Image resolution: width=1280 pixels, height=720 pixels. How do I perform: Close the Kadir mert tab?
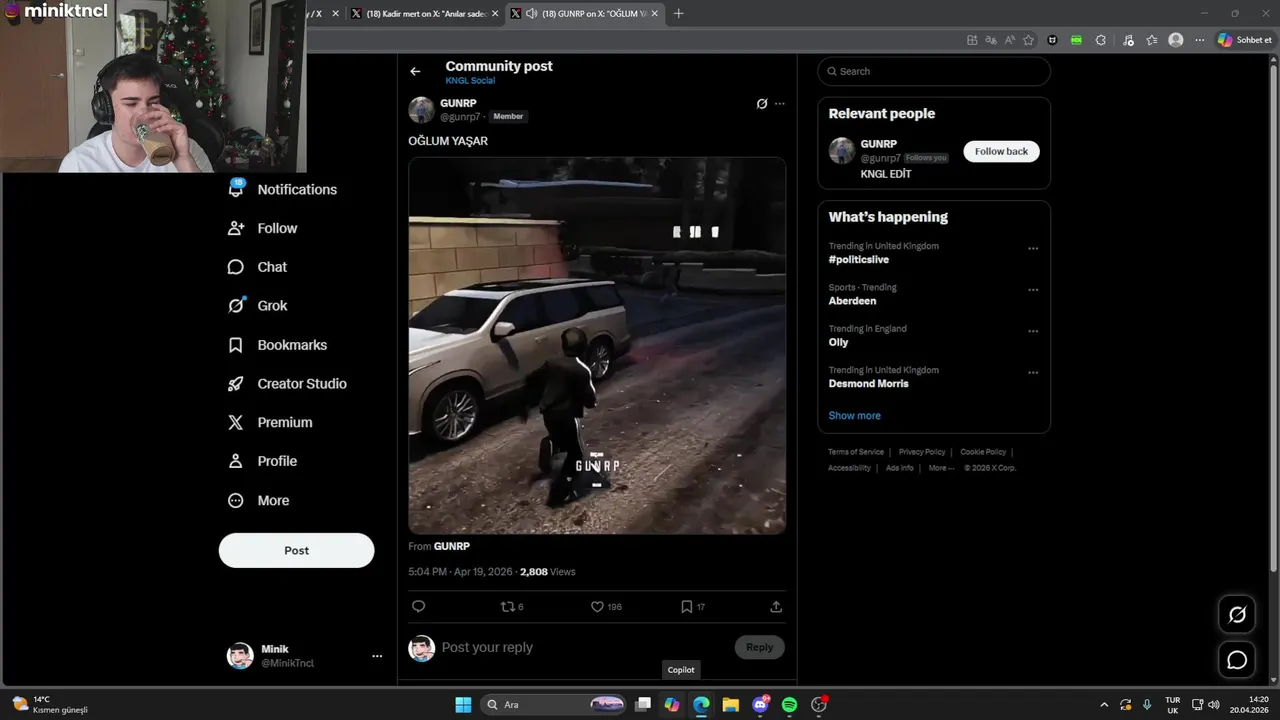(x=495, y=14)
